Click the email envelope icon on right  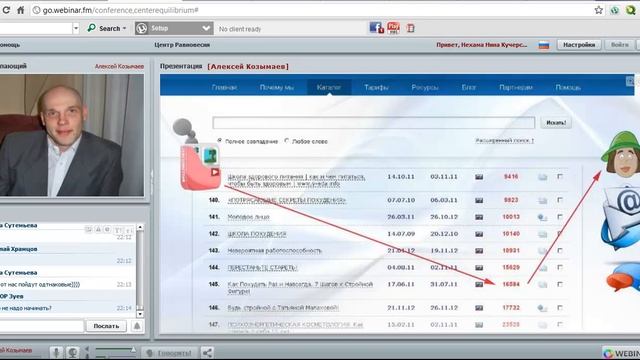click(622, 218)
